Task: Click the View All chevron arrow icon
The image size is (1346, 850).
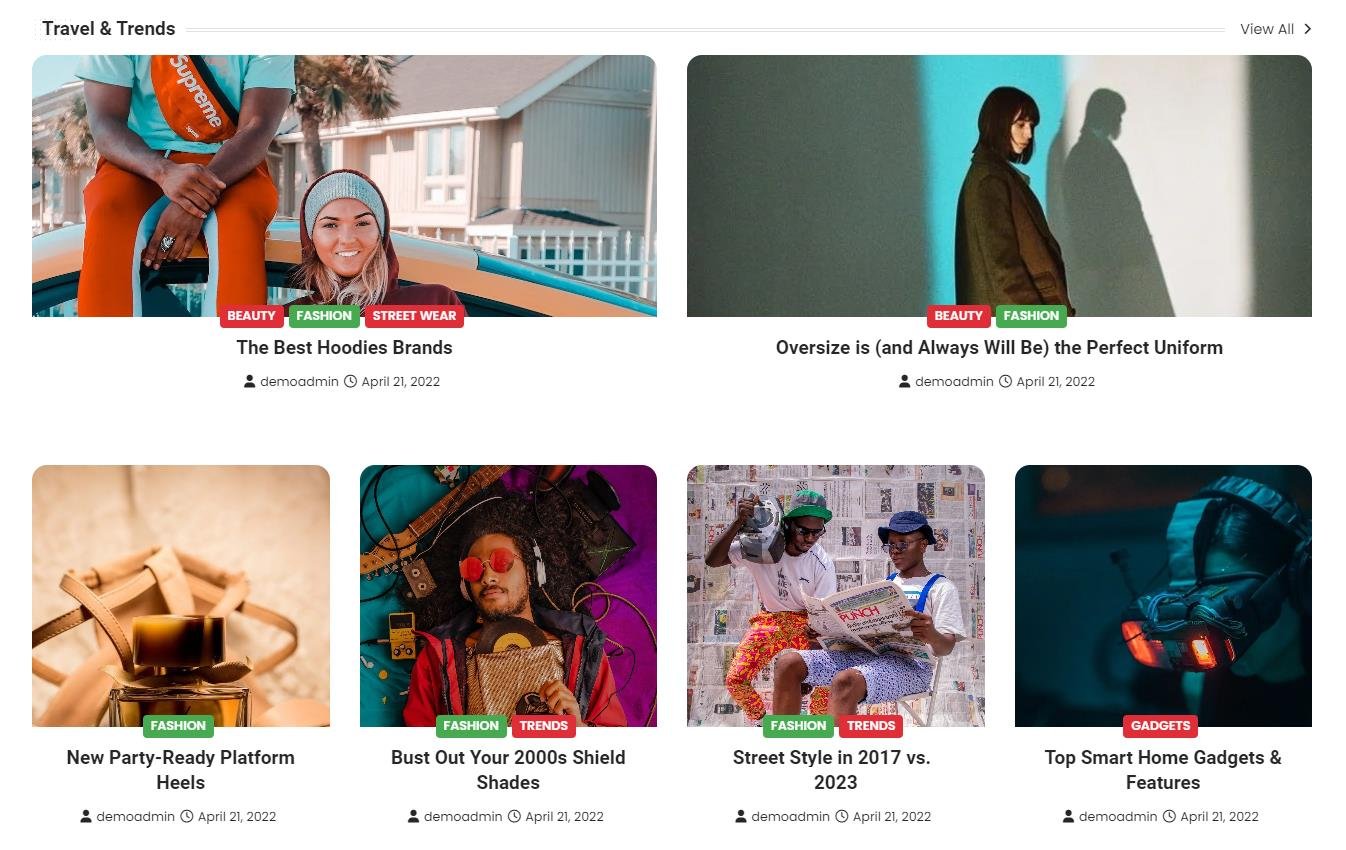Action: click(1308, 29)
